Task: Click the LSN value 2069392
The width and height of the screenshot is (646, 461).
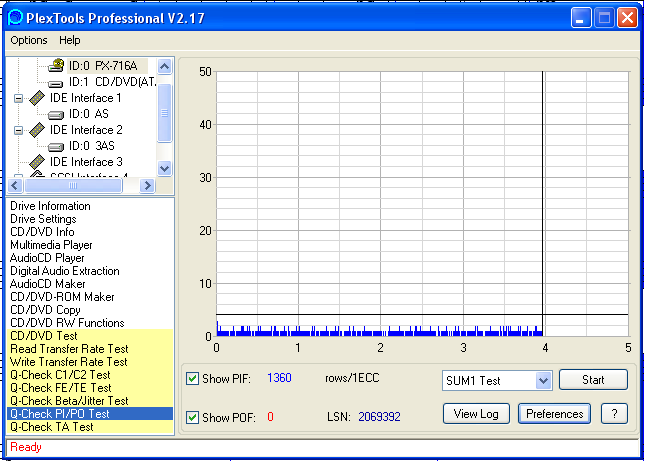Action: [x=379, y=417]
